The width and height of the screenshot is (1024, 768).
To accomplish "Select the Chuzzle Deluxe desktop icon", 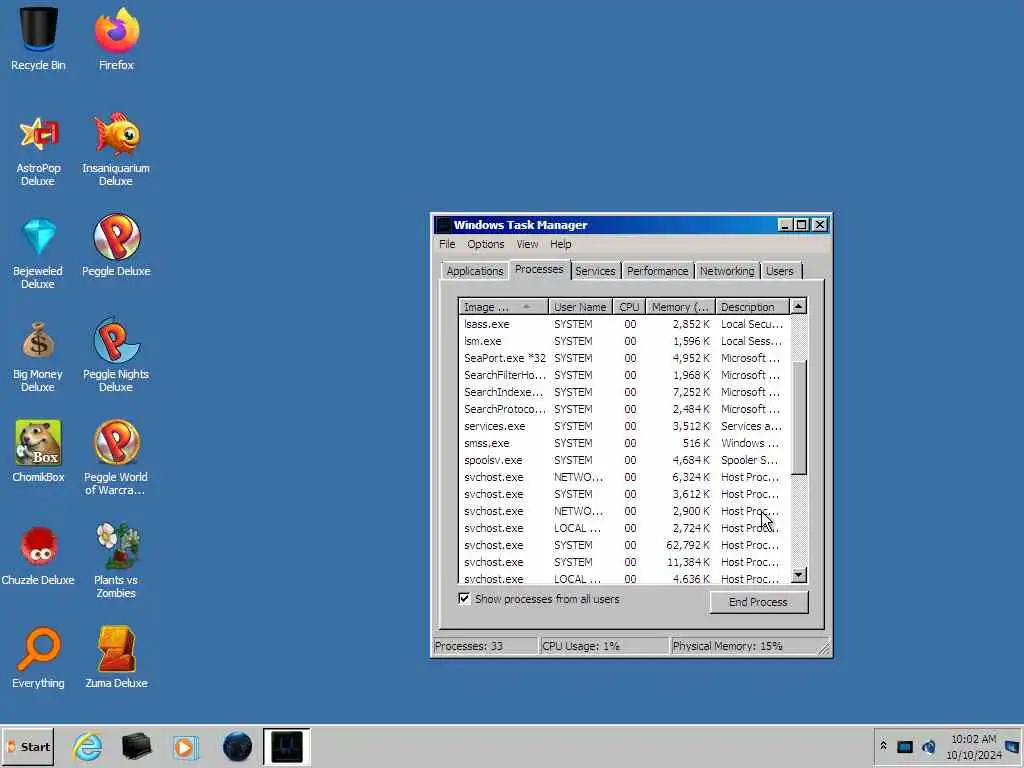I will [38, 556].
